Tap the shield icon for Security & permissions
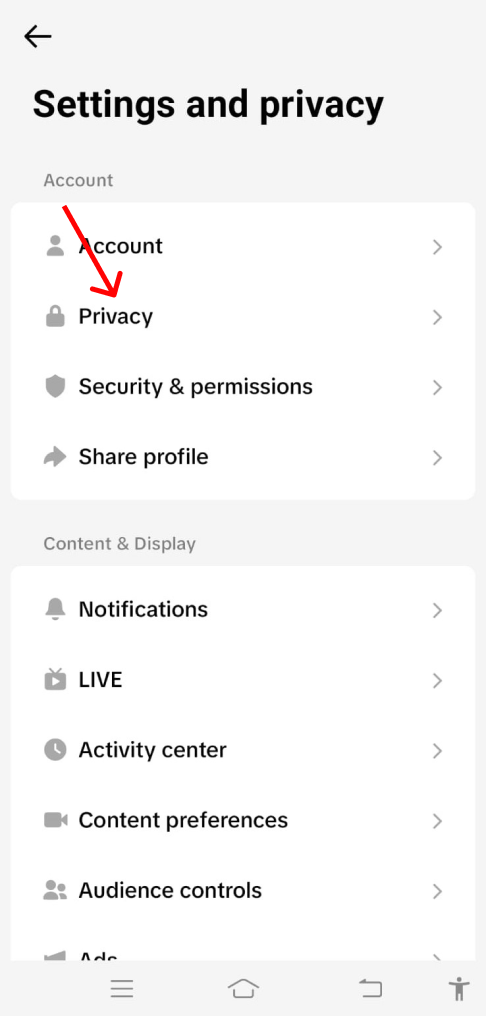The width and height of the screenshot is (486, 1016). [x=55, y=387]
